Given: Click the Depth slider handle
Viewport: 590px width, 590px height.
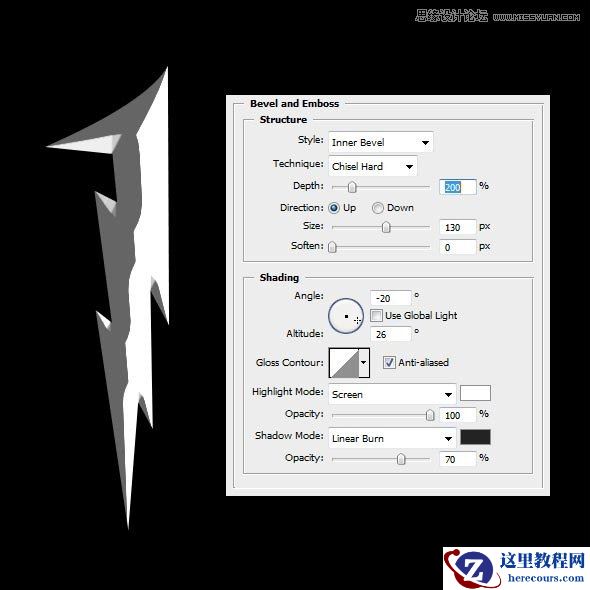Looking at the screenshot, I should coord(352,187).
